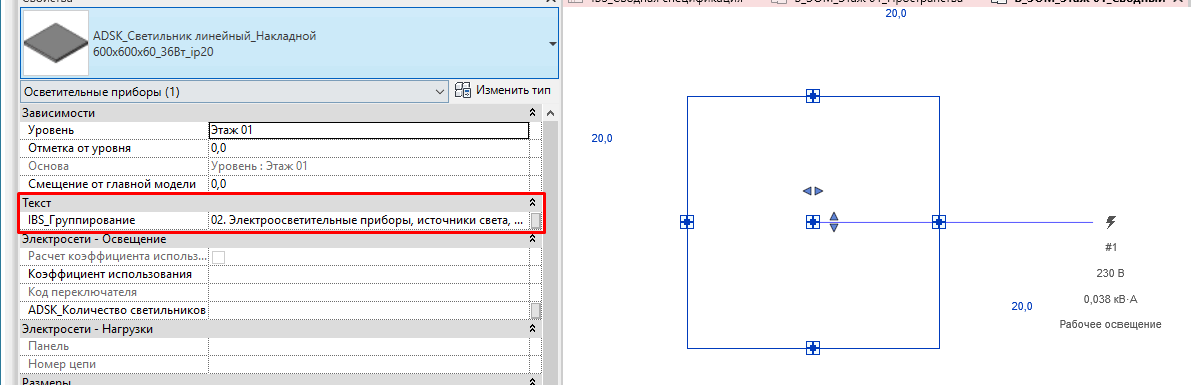Click the small button beside ADSK_Количество светильников
The height and width of the screenshot is (385, 1191).
coord(536,311)
